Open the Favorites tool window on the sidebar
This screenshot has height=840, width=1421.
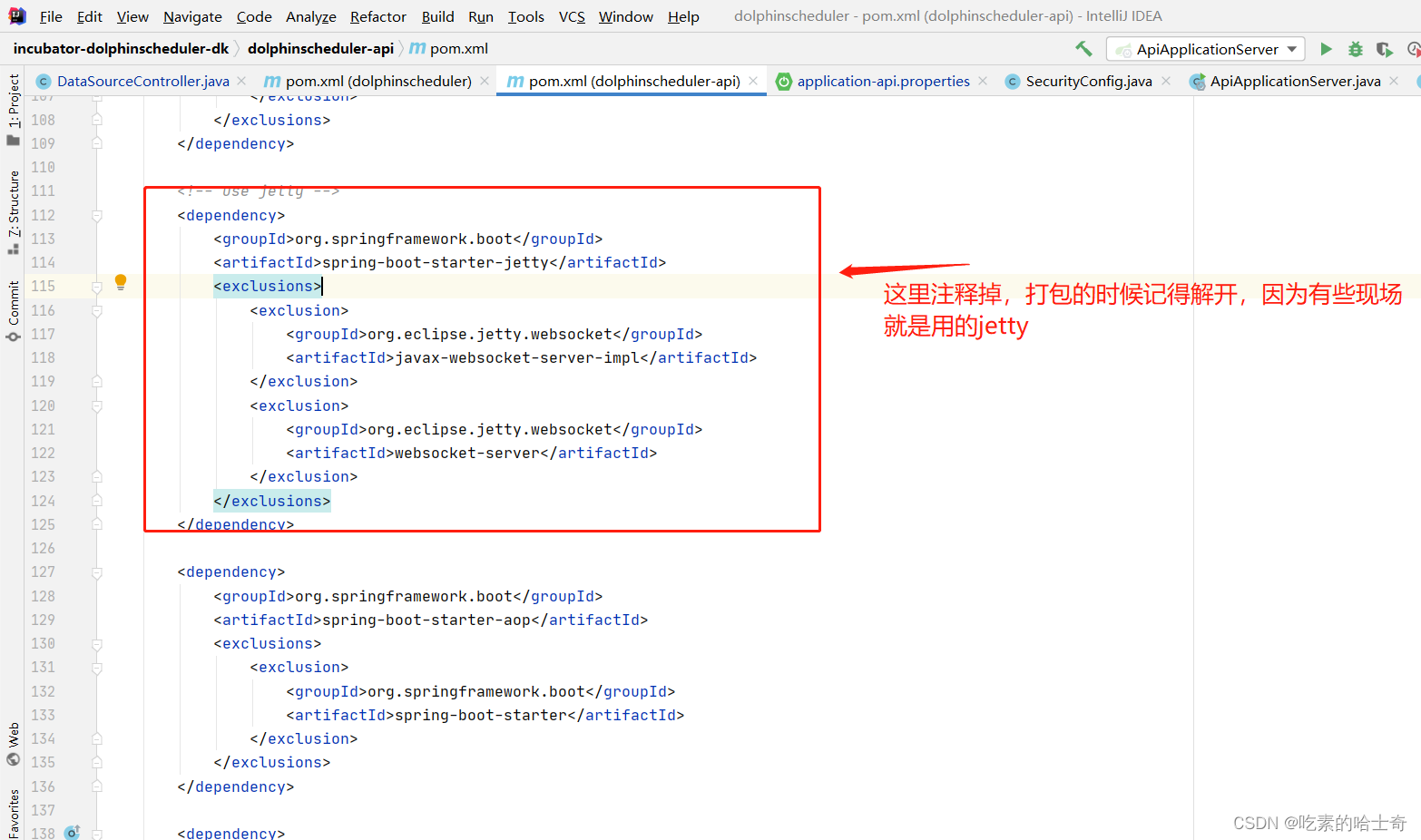coord(13,814)
